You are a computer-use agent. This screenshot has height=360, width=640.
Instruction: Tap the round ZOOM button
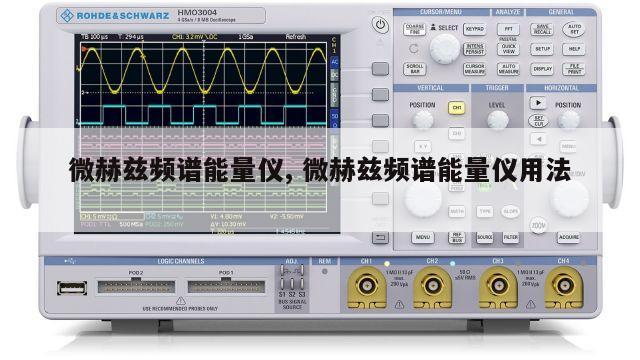tap(538, 225)
